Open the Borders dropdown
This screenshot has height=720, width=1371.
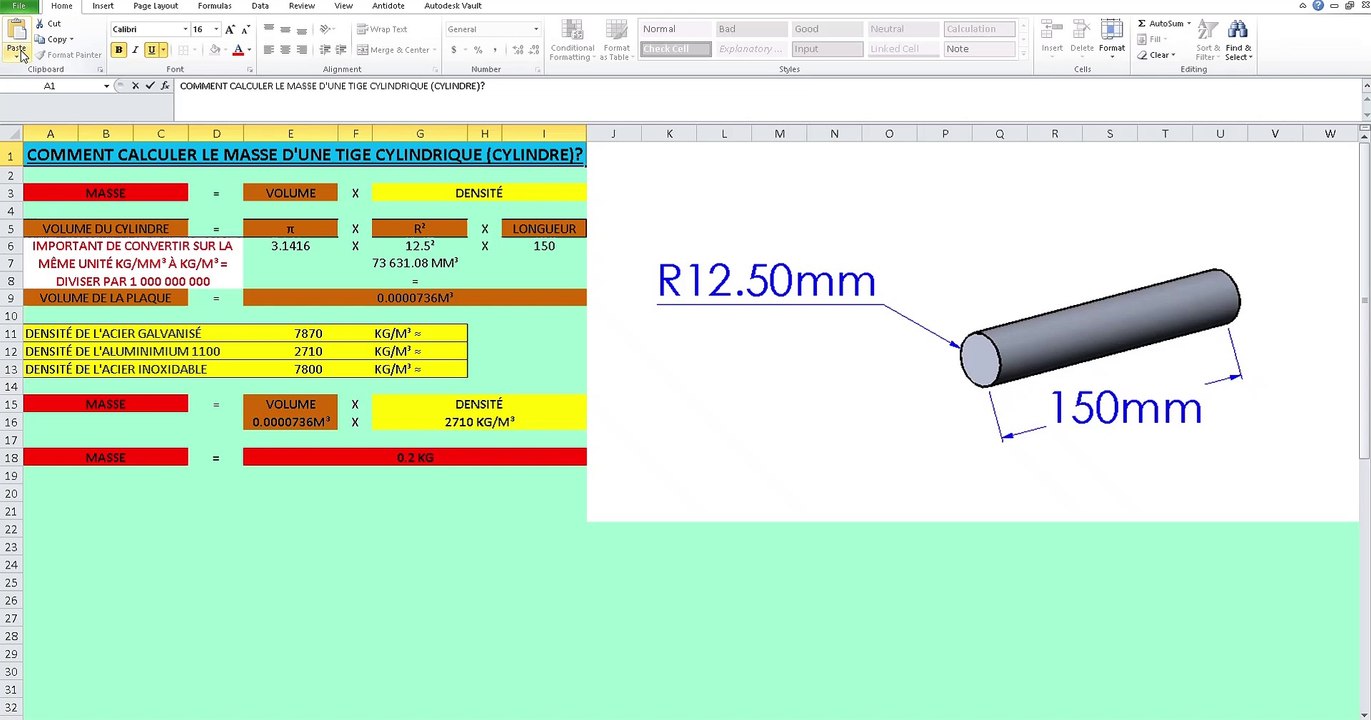point(196,50)
